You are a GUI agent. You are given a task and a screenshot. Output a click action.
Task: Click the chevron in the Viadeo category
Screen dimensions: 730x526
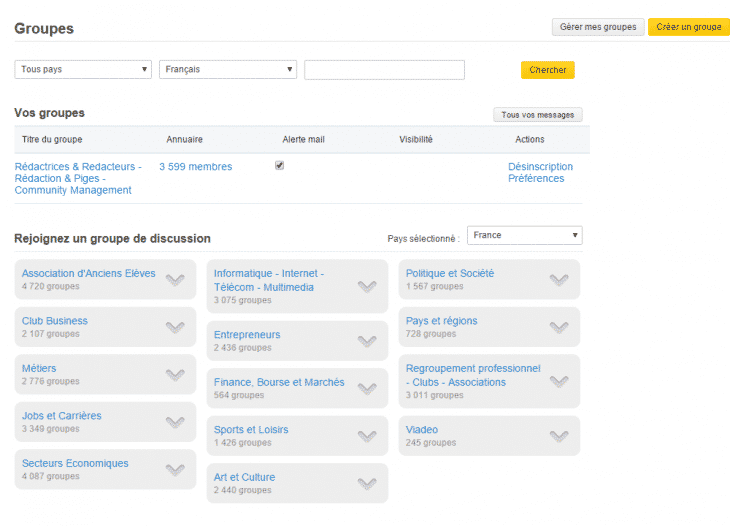[x=559, y=436]
